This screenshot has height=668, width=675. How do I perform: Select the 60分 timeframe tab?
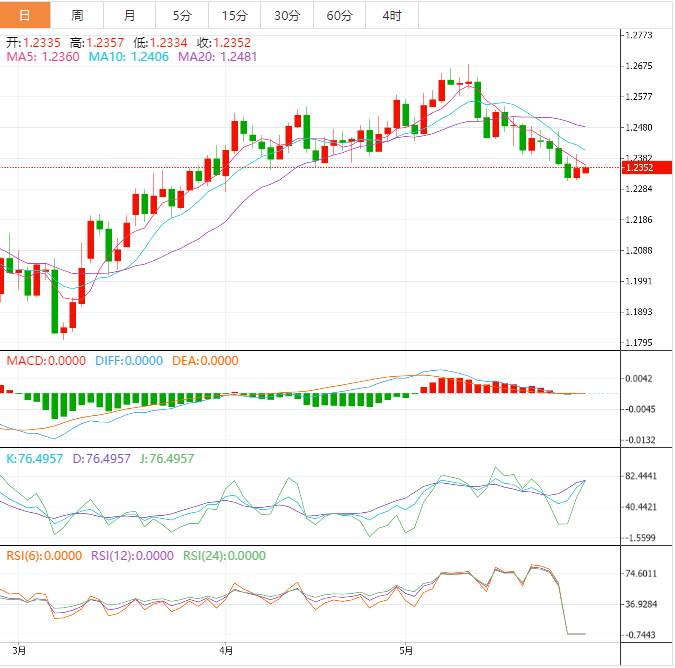(339, 15)
